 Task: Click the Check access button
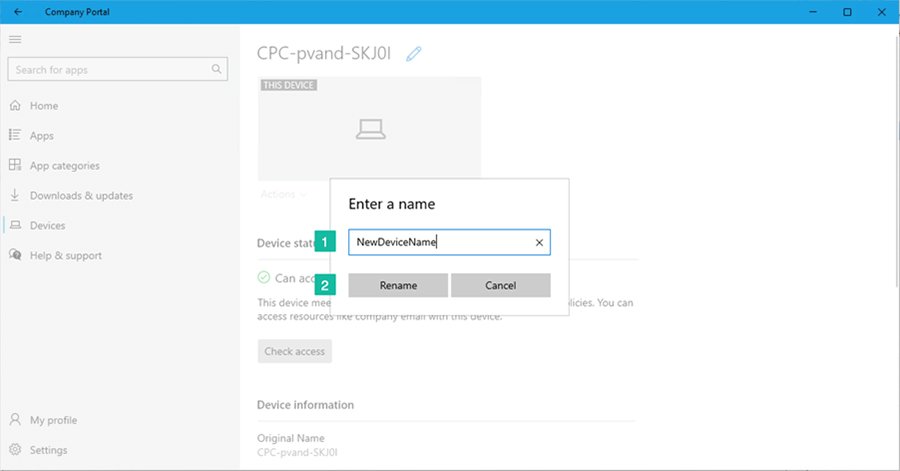294,351
